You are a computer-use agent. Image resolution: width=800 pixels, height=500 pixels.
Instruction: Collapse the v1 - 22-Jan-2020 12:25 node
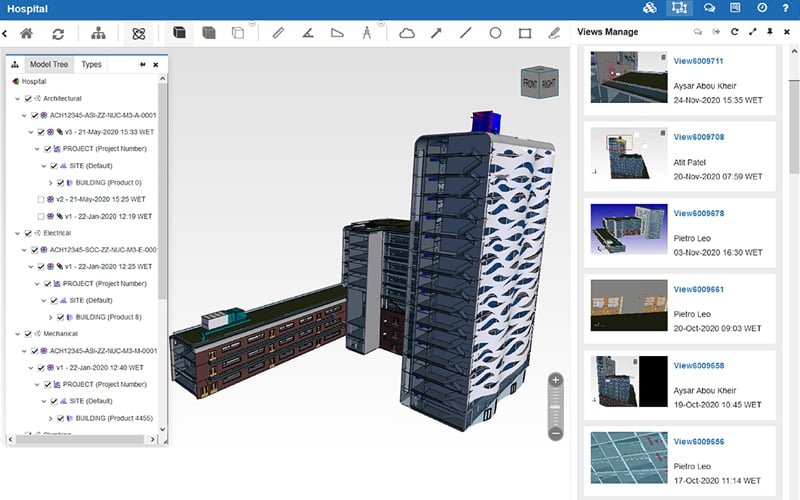[x=31, y=267]
